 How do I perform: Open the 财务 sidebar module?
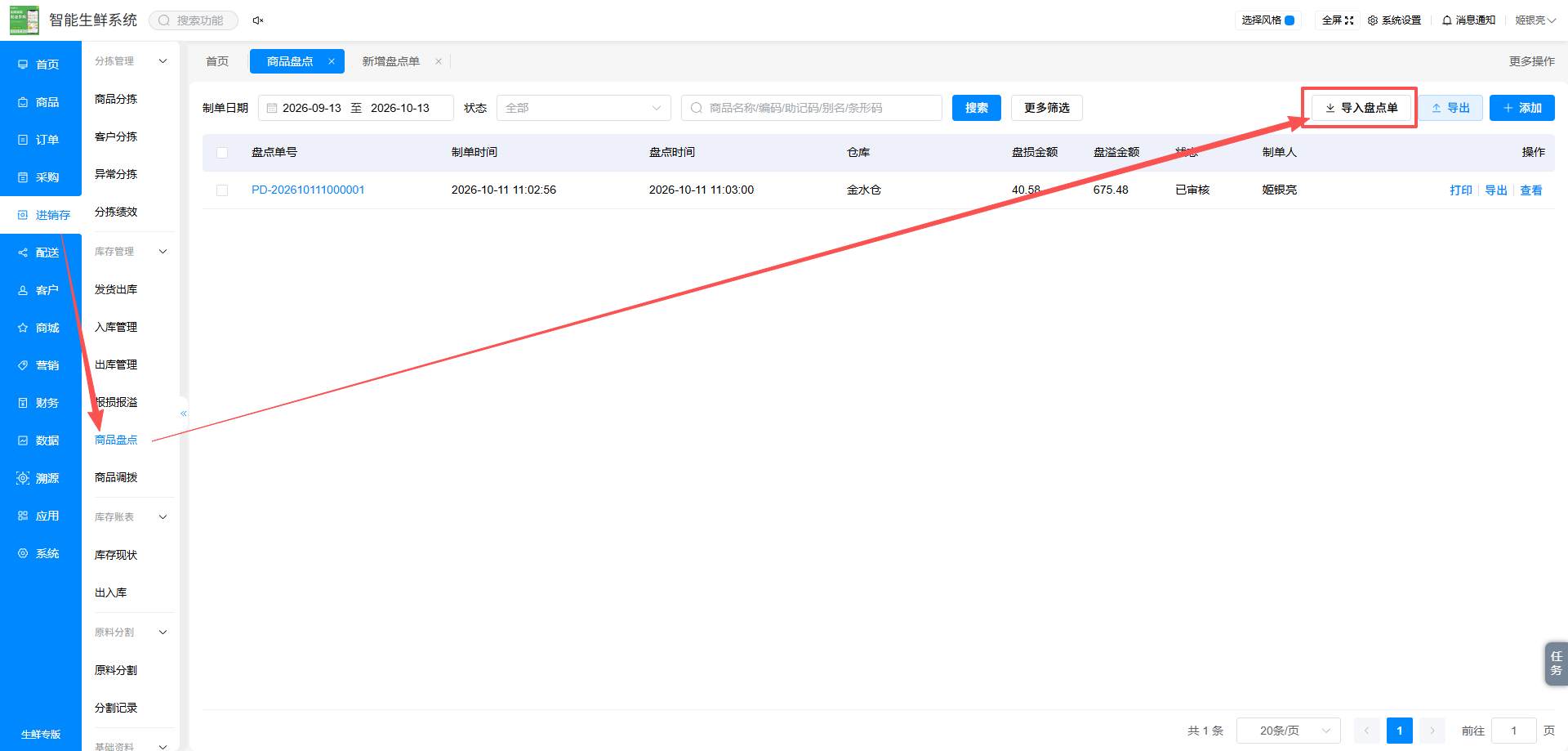click(40, 403)
